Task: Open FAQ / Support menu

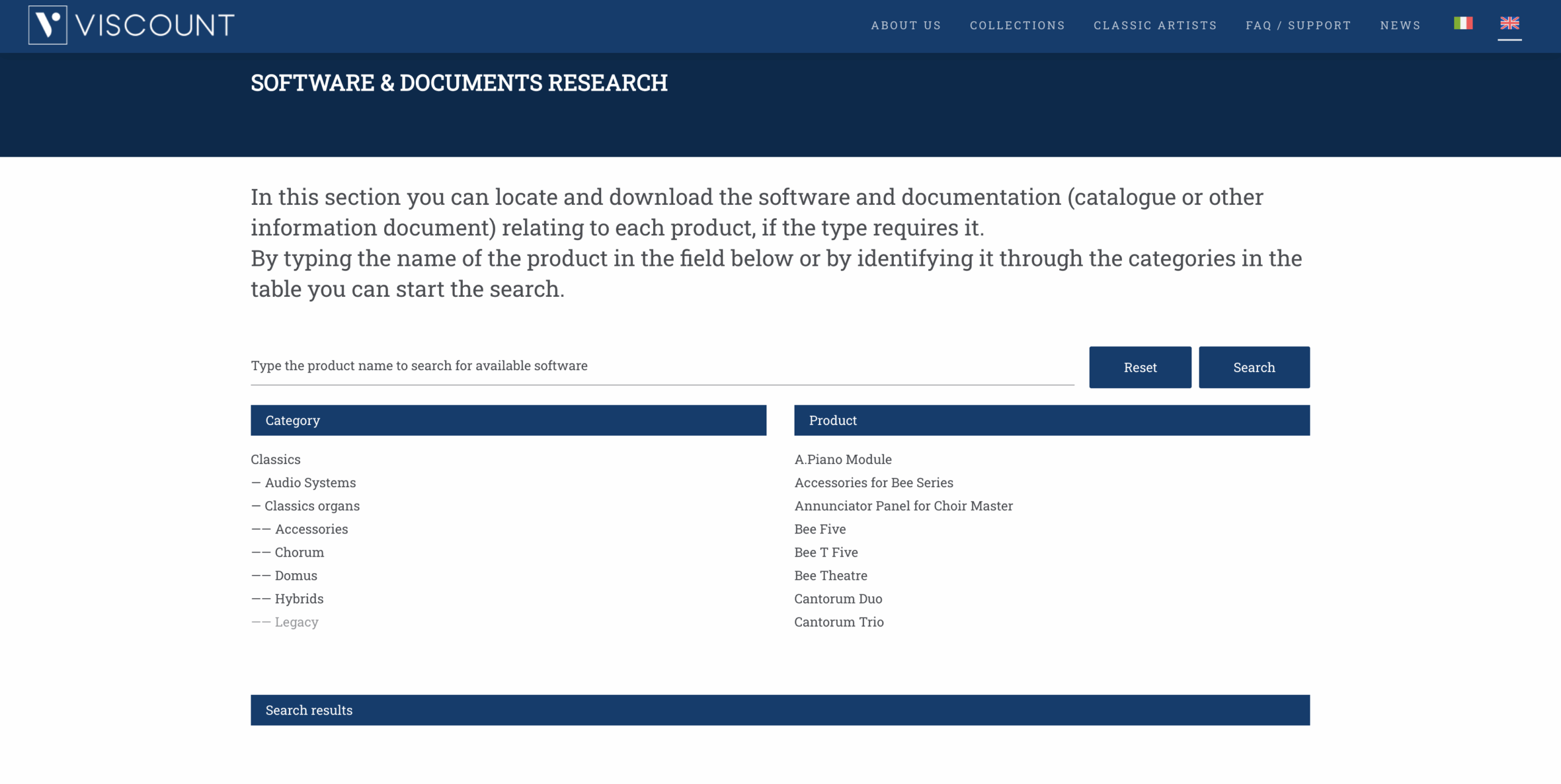Action: click(x=1298, y=26)
